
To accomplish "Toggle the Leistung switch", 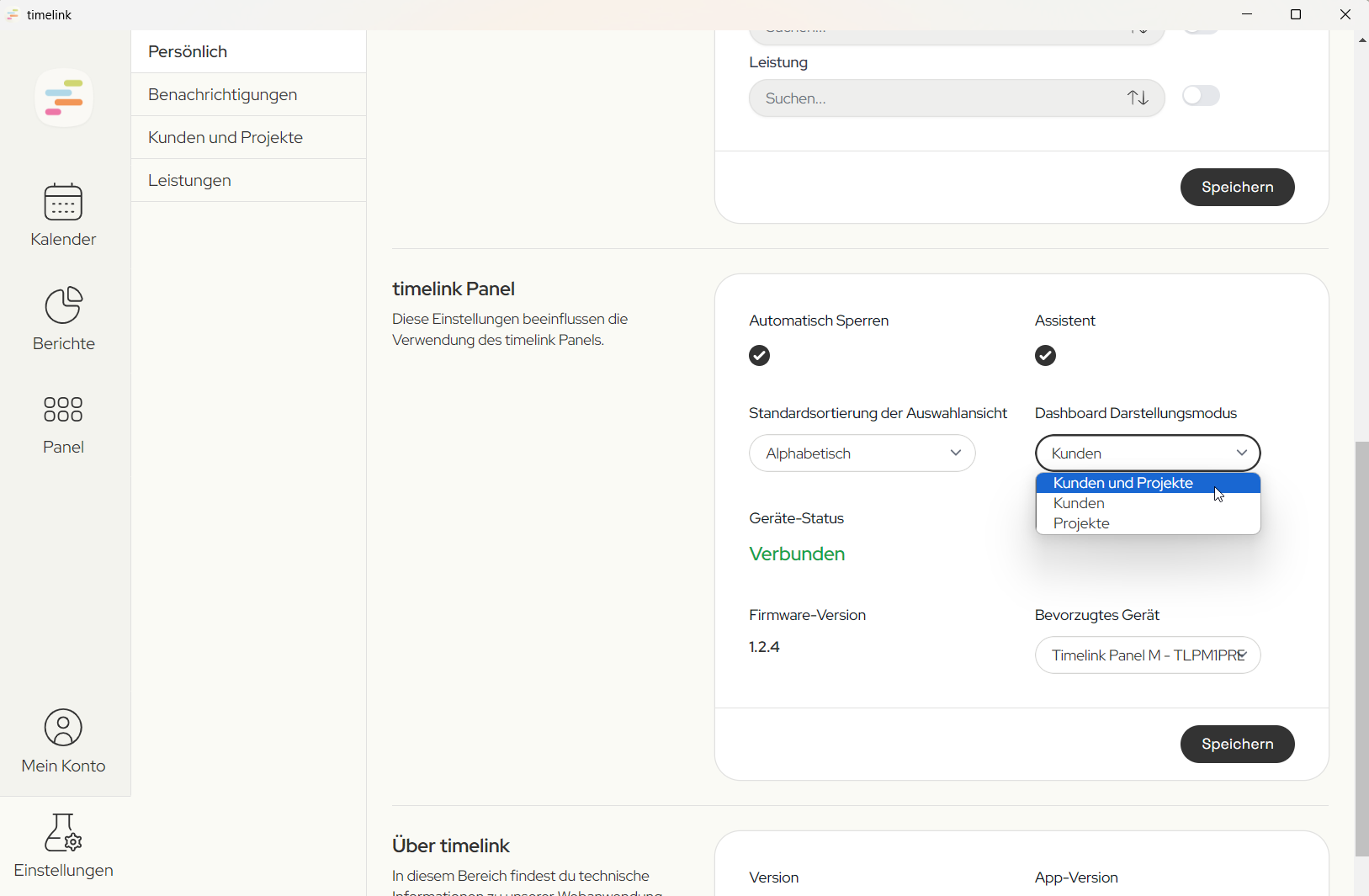I will (x=1201, y=96).
